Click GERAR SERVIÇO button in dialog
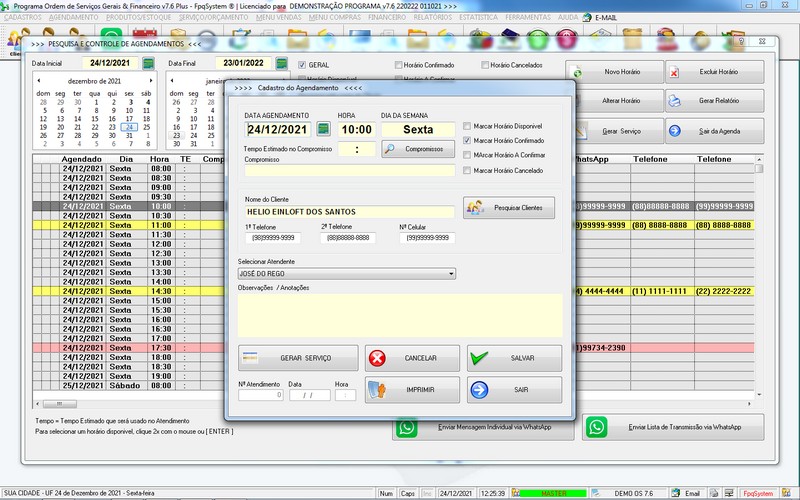Screen dimensions: 800x500 point(298,358)
